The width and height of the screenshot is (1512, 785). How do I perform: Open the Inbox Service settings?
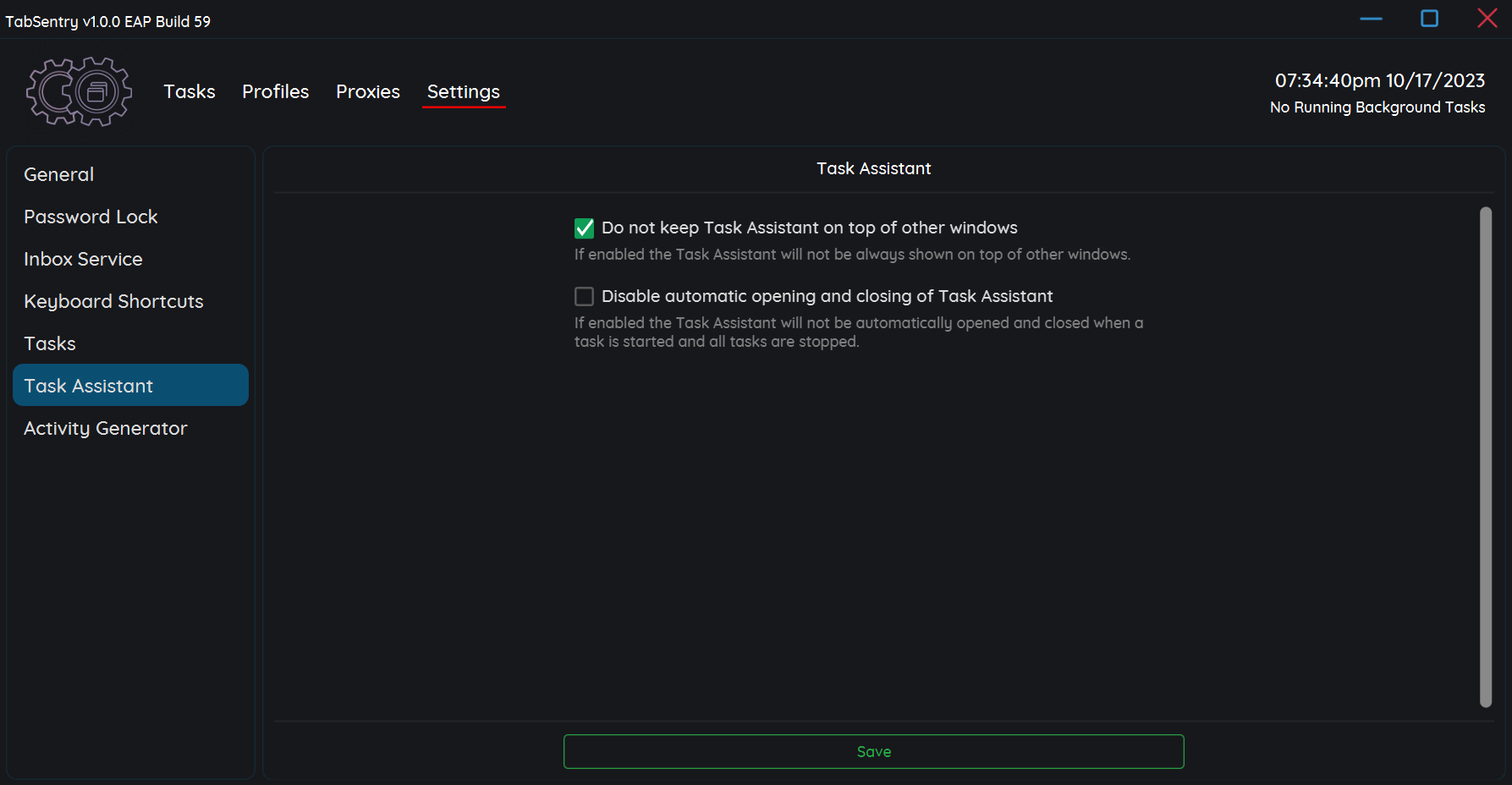83,259
